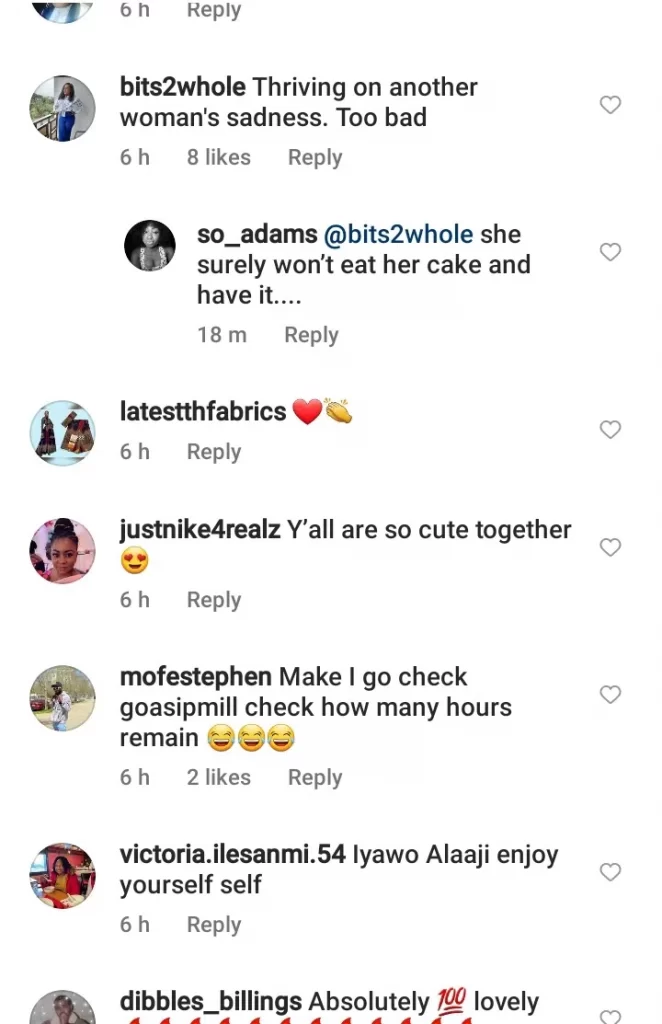The image size is (662, 1024).
Task: Open the @bits2whole mention link
Action: 399,235
